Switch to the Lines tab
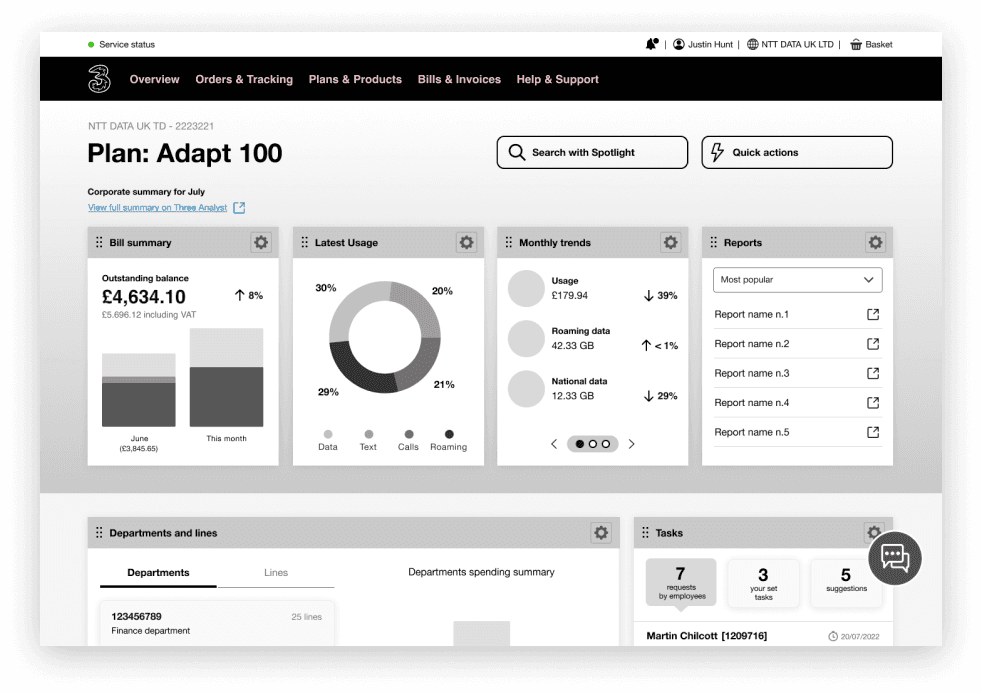 pos(276,572)
